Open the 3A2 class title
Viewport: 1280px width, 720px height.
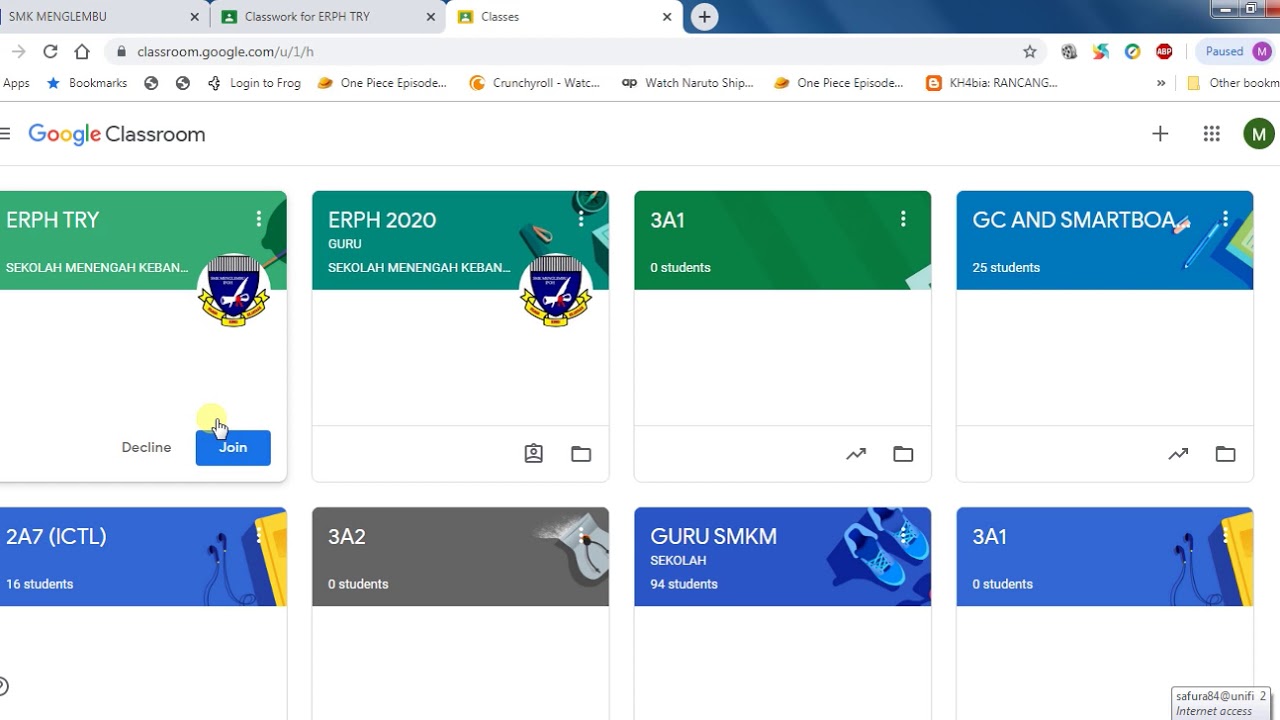pos(346,537)
